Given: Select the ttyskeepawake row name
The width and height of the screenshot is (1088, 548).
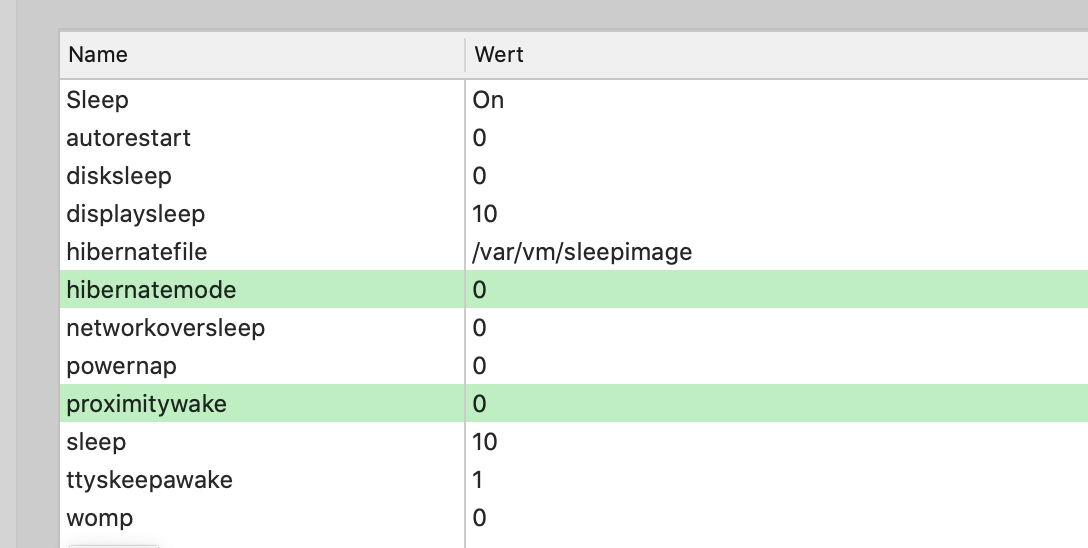Looking at the screenshot, I should pos(149,480).
